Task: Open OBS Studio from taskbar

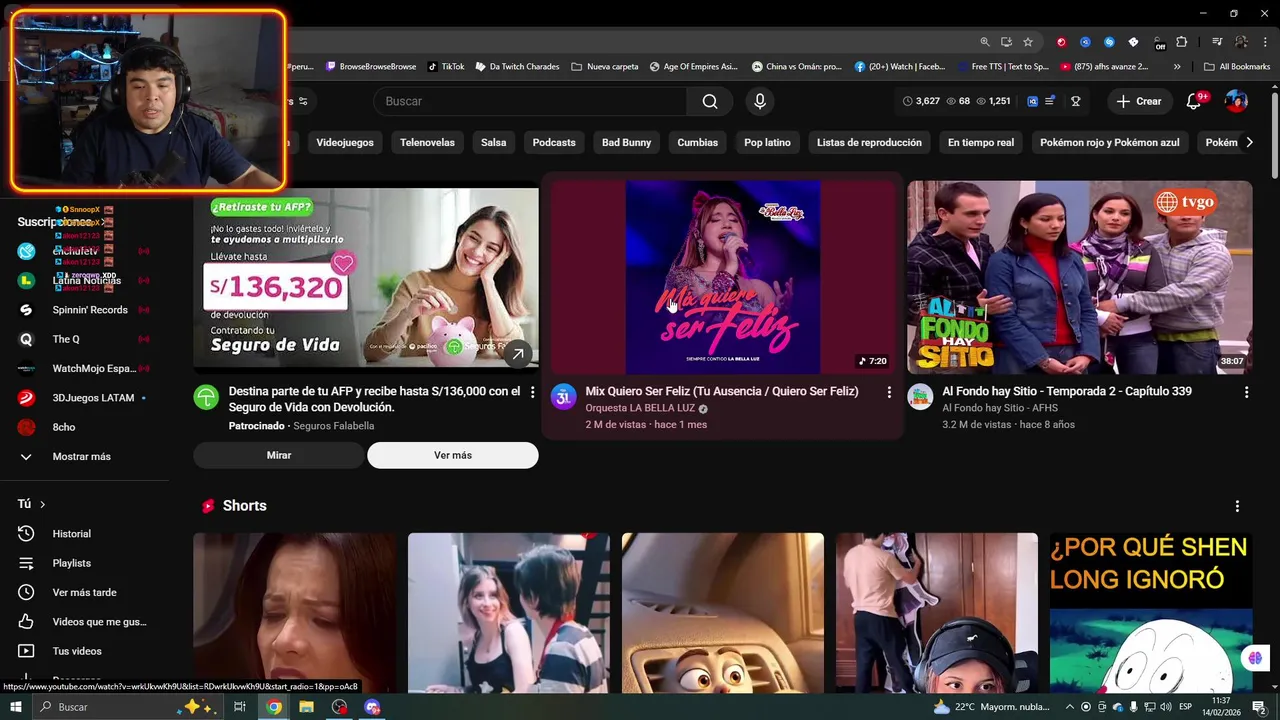Action: point(340,707)
